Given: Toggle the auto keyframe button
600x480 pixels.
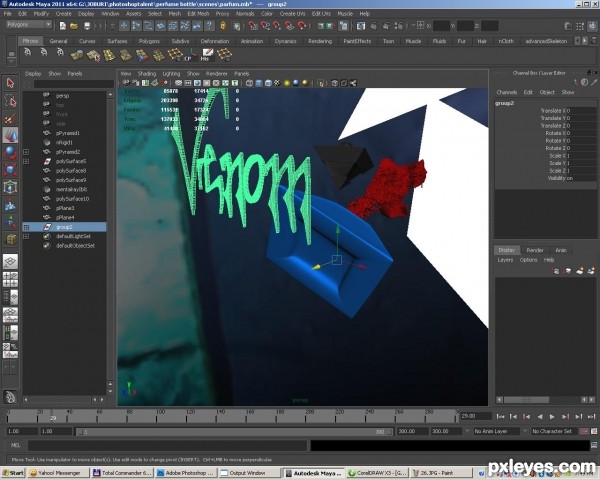Looking at the screenshot, I should pos(584,431).
